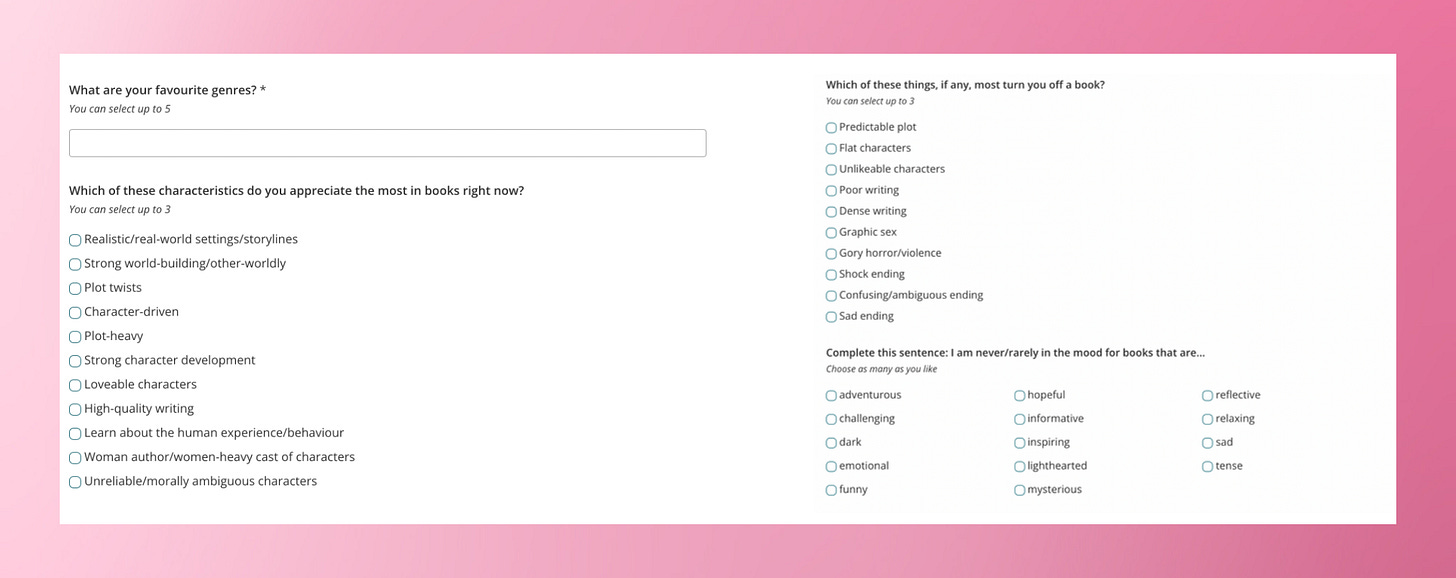This screenshot has width=1456, height=578.
Task: Tick the relaxing mood checkbox
Action: [1207, 419]
